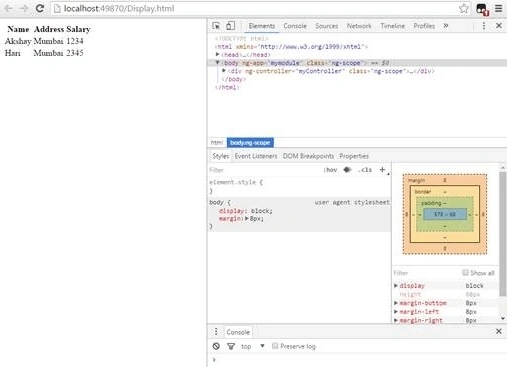Screen dimensions: 507x367
Task: Click the Akshay cell in the table
Action: click(x=18, y=41)
